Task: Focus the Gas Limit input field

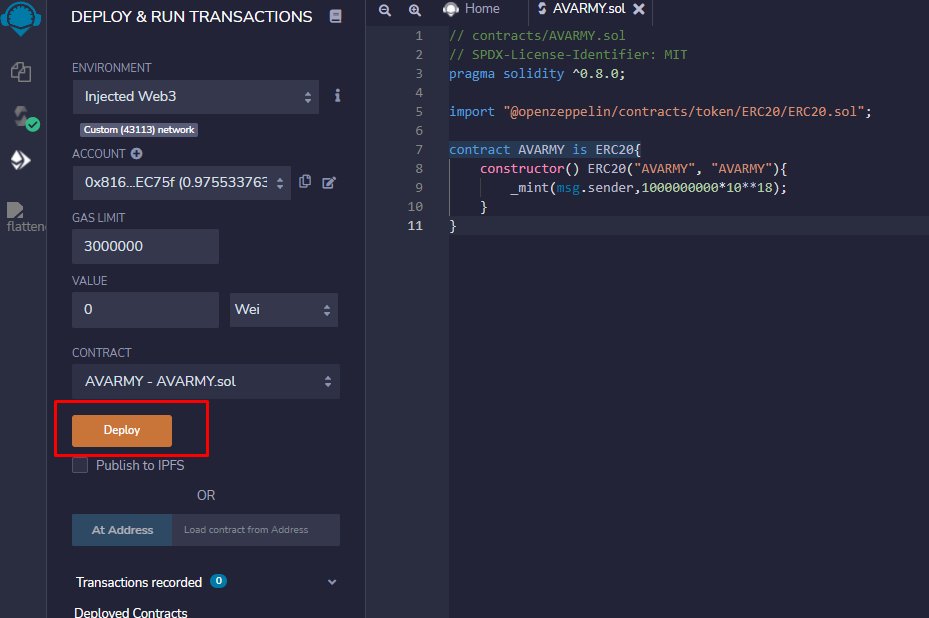Action: point(145,246)
